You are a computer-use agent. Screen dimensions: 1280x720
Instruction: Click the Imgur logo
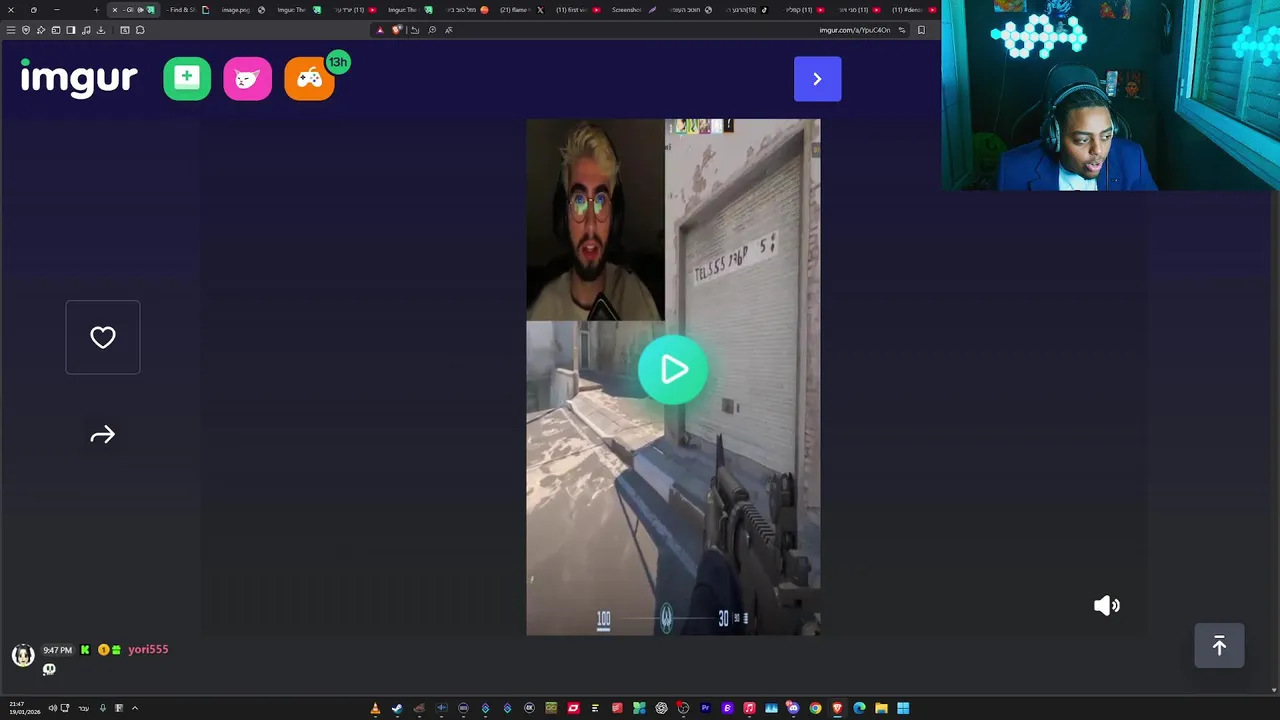[x=79, y=78]
